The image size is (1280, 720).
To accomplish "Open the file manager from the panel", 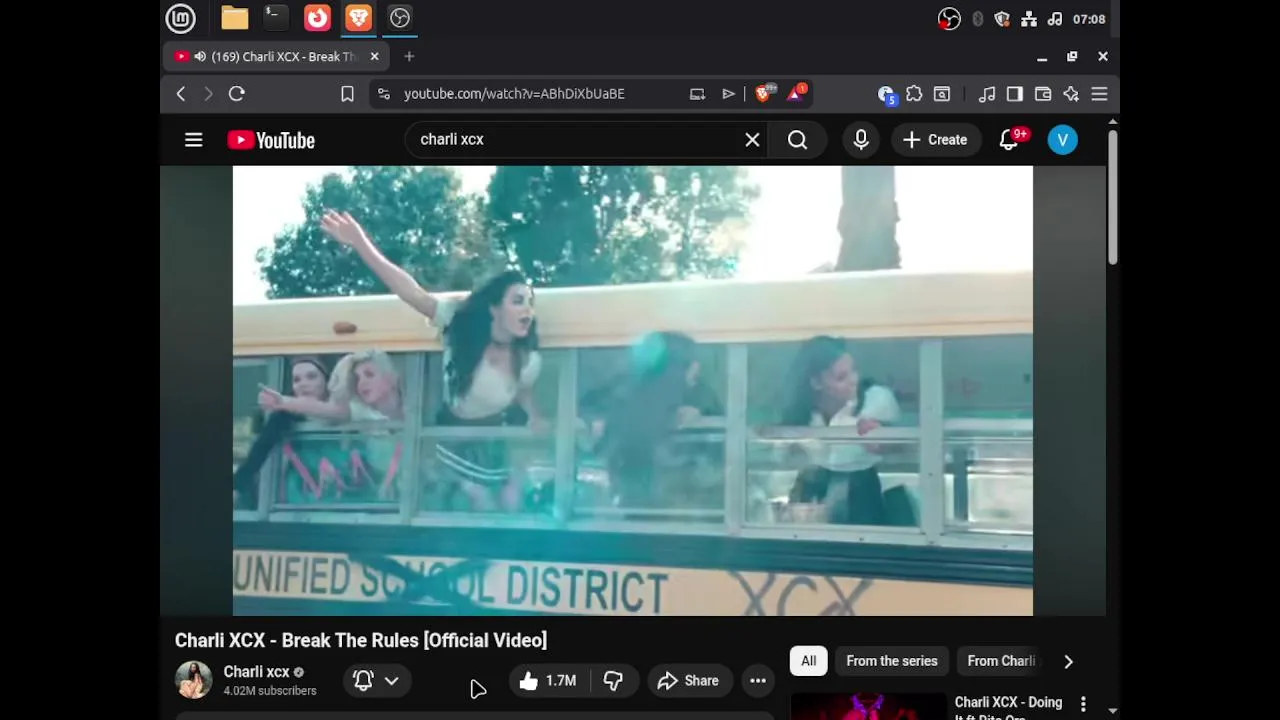I will 234,18.
